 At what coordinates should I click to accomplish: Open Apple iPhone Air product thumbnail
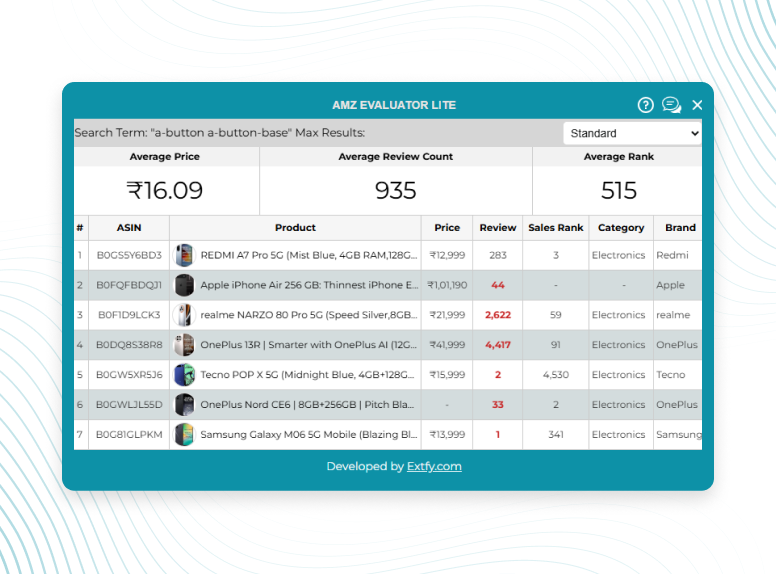click(x=184, y=285)
